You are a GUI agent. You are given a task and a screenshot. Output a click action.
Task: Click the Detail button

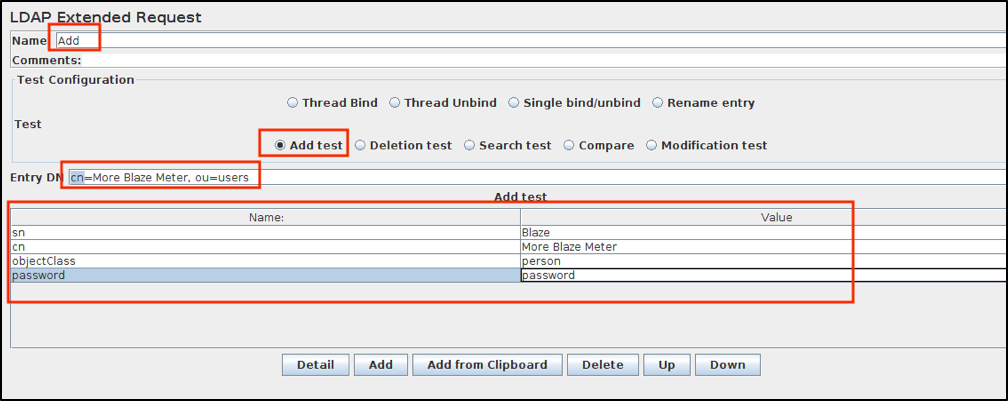[315, 365]
